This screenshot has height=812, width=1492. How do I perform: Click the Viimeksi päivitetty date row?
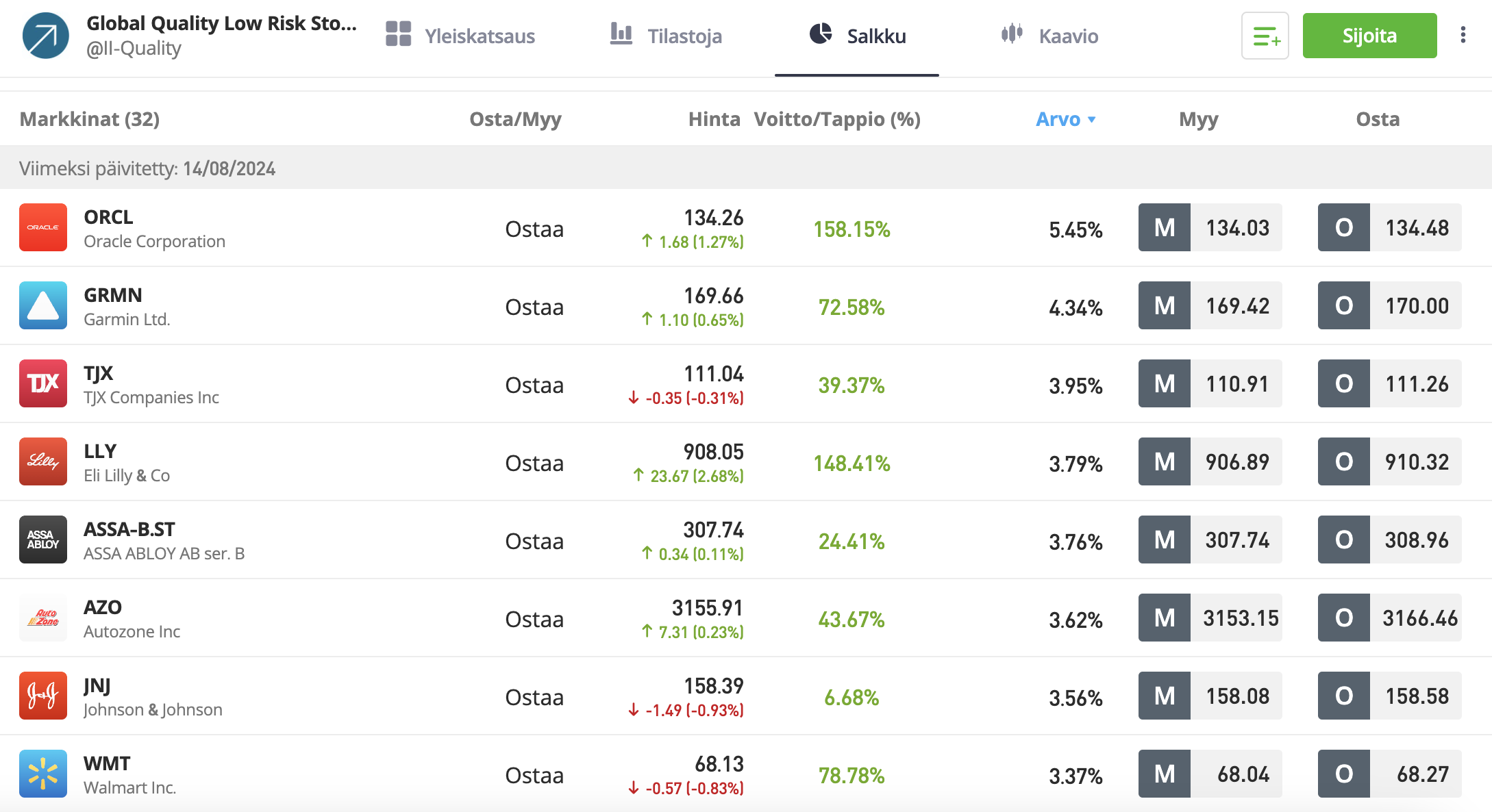[746, 168]
